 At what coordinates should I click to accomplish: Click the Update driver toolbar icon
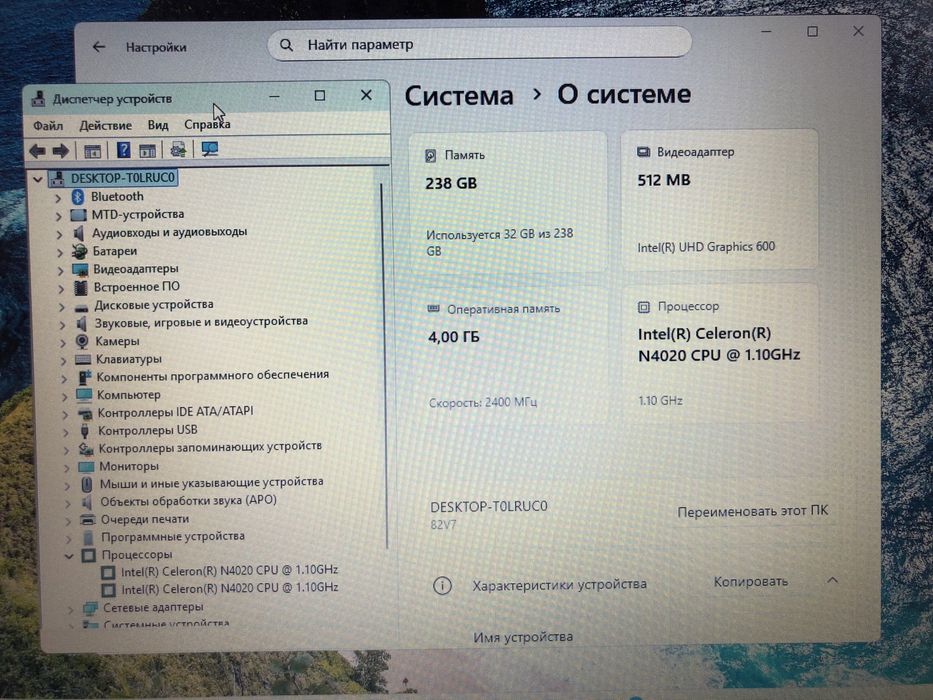[x=178, y=149]
